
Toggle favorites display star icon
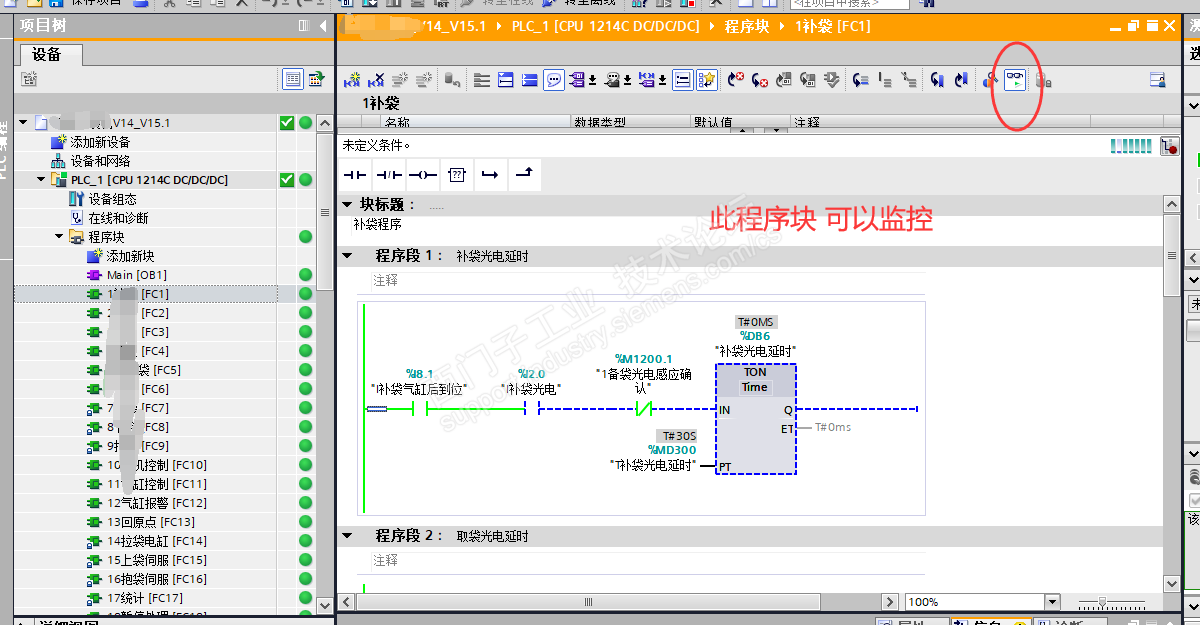click(x=708, y=80)
